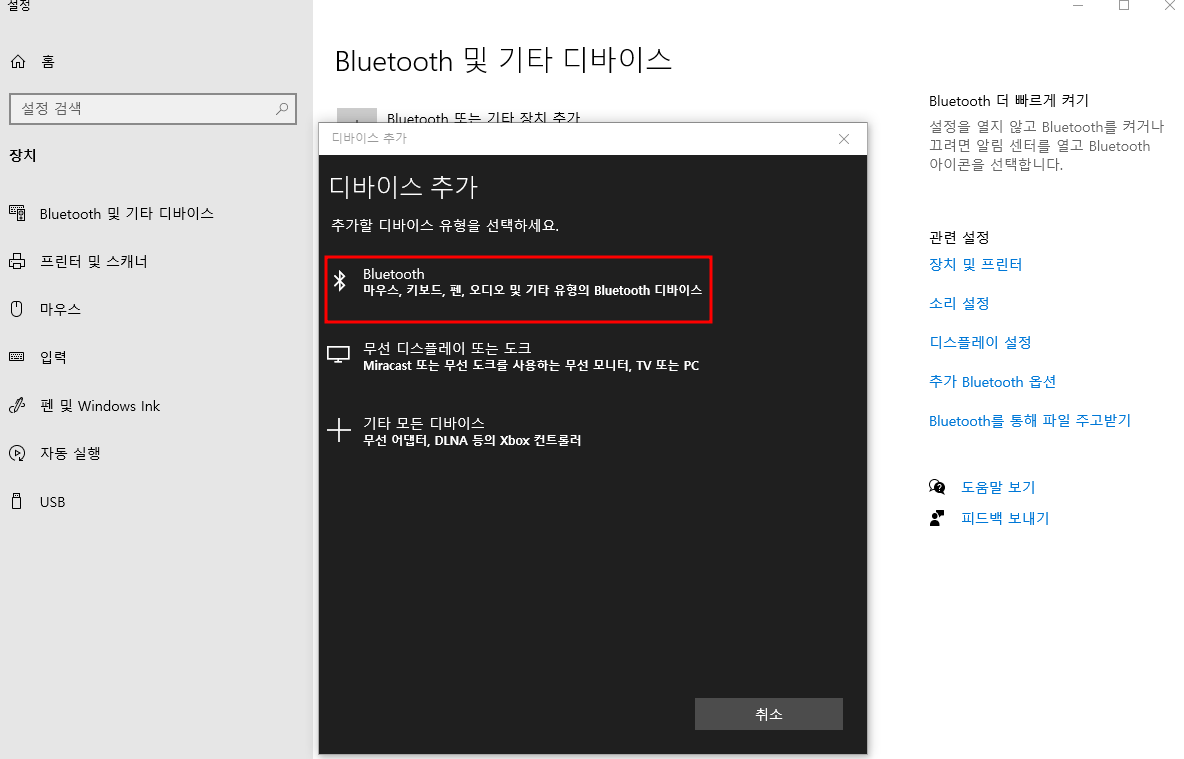Go to 마우스 settings page
This screenshot has height=759, width=1184.
(60, 309)
